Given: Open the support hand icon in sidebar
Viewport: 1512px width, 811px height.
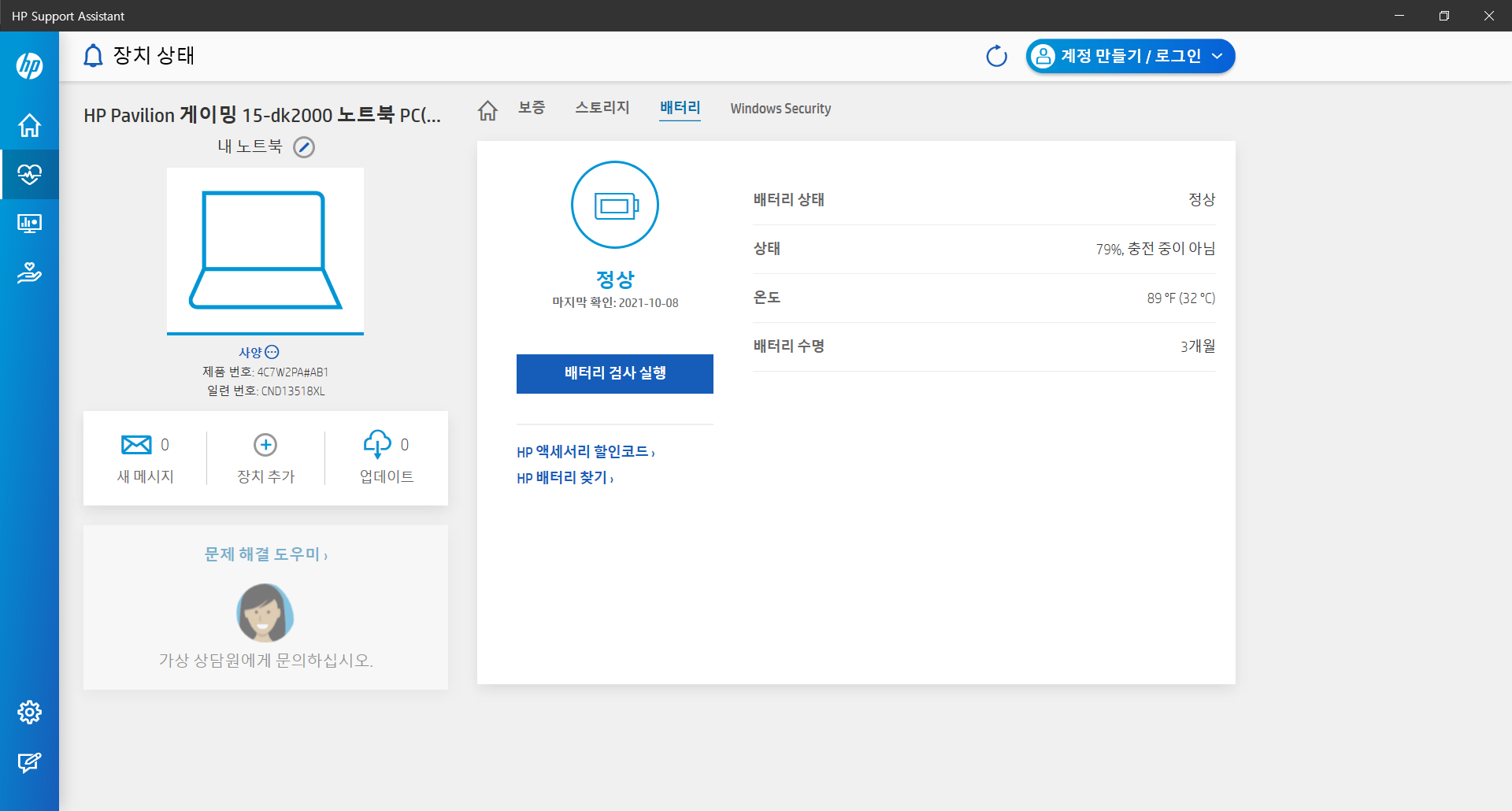Looking at the screenshot, I should [29, 272].
